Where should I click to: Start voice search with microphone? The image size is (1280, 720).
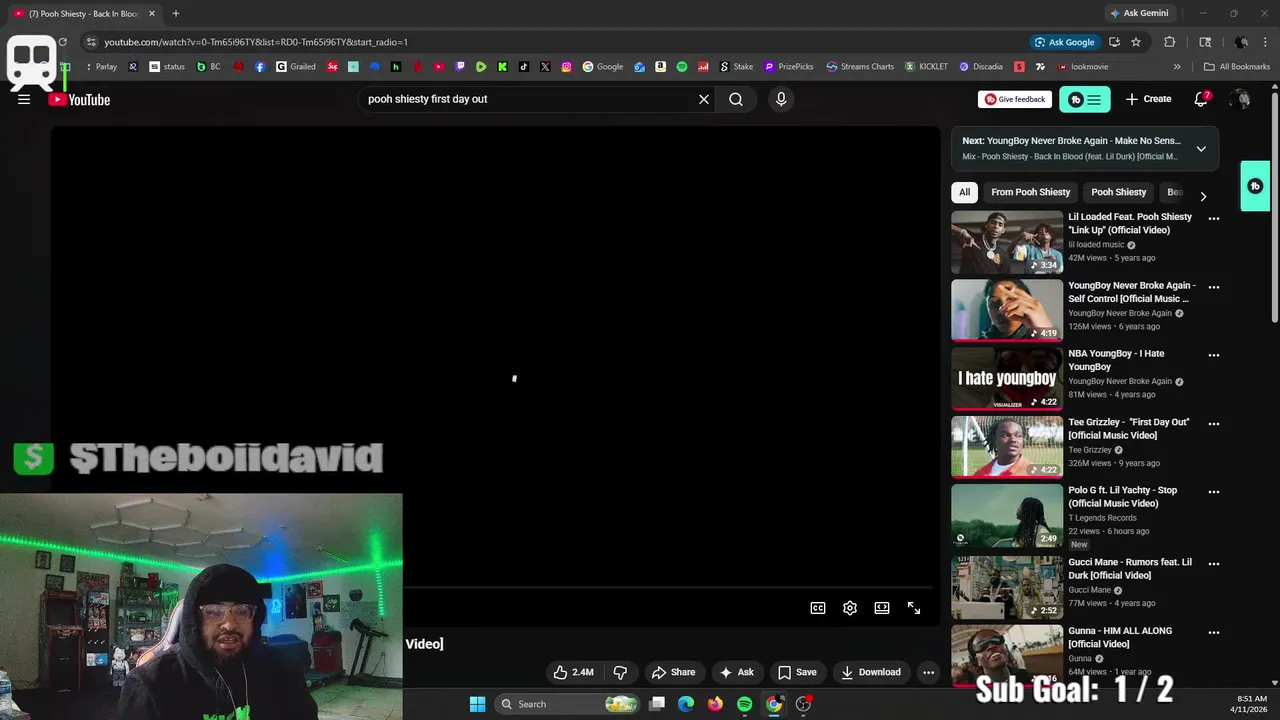pos(781,99)
